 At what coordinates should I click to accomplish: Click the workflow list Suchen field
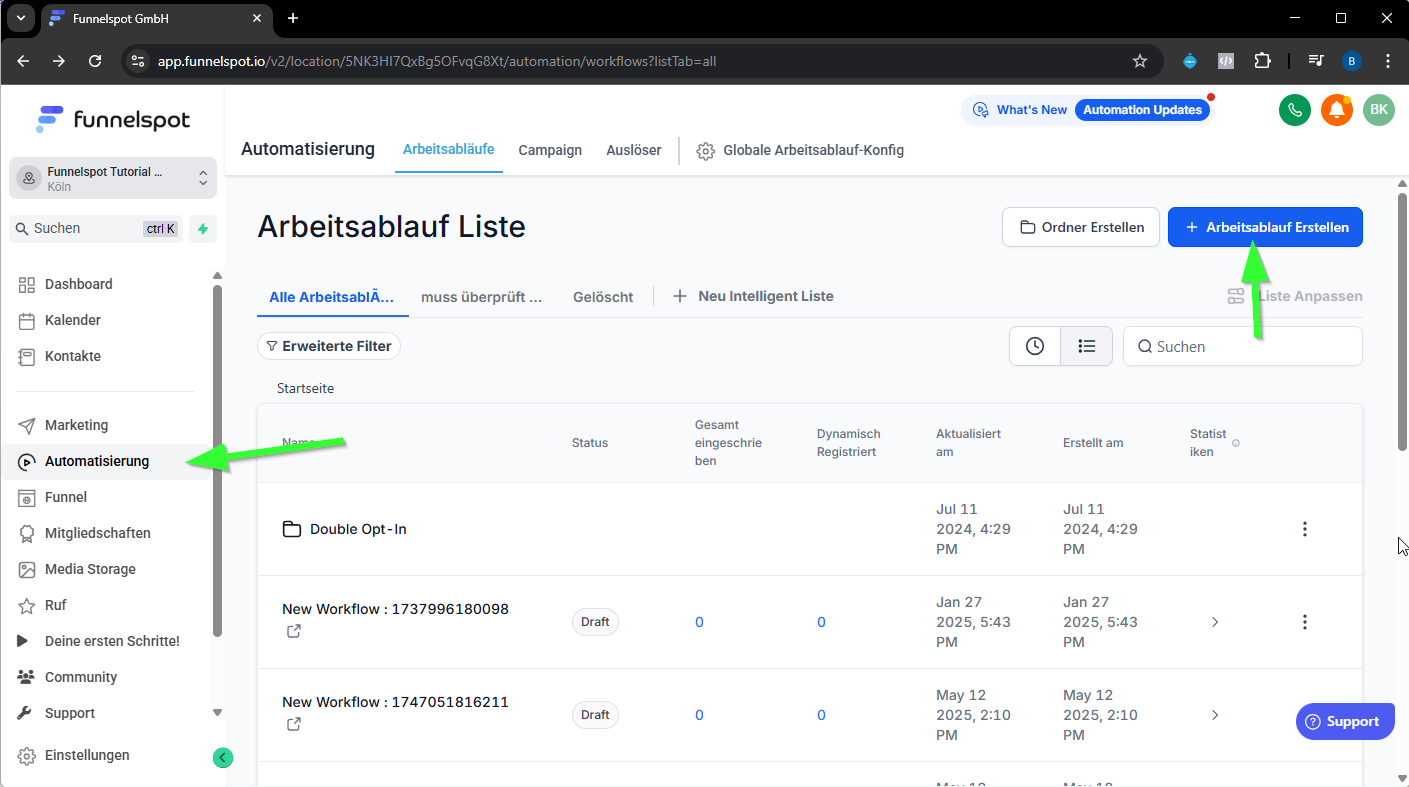coord(1243,346)
